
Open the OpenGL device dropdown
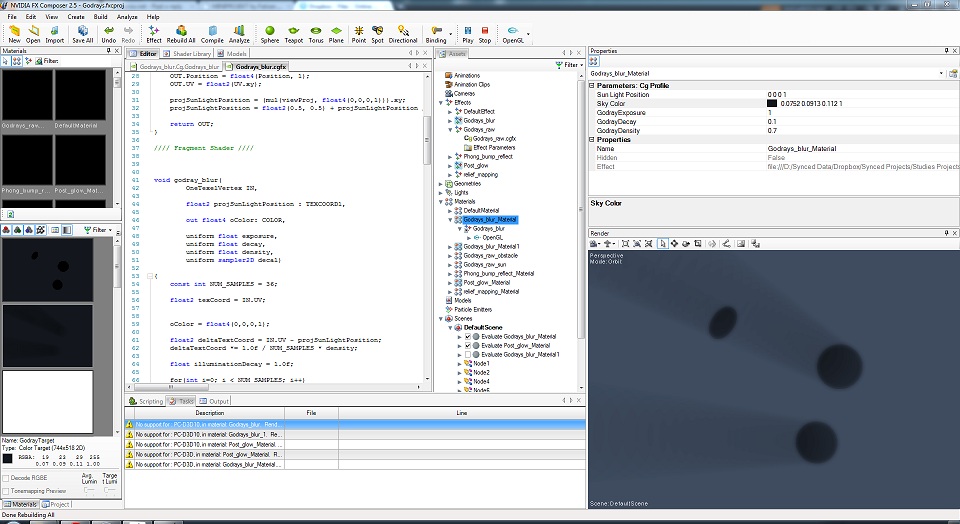[530, 33]
